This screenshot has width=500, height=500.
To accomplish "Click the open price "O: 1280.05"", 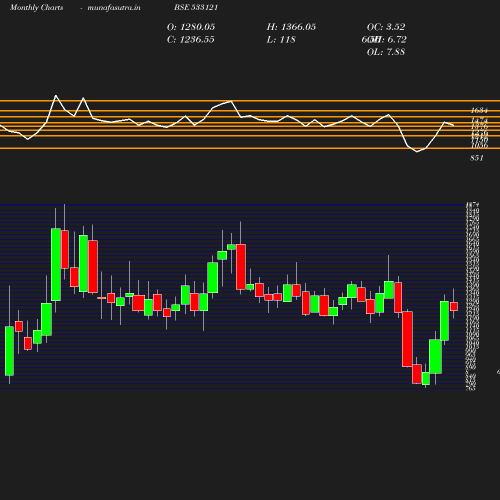I will pos(191,27).
